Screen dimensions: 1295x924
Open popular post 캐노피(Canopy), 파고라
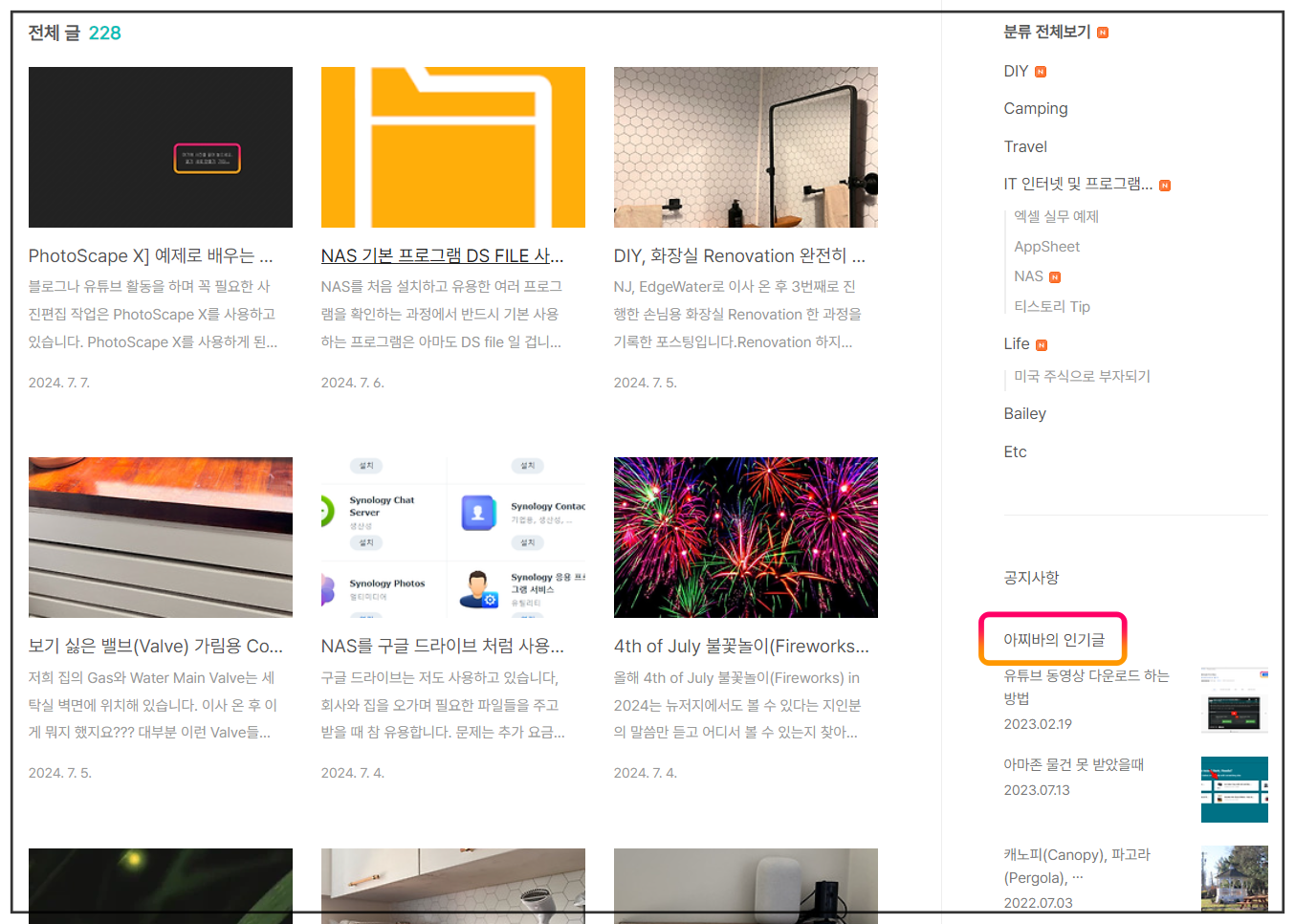point(1077,866)
